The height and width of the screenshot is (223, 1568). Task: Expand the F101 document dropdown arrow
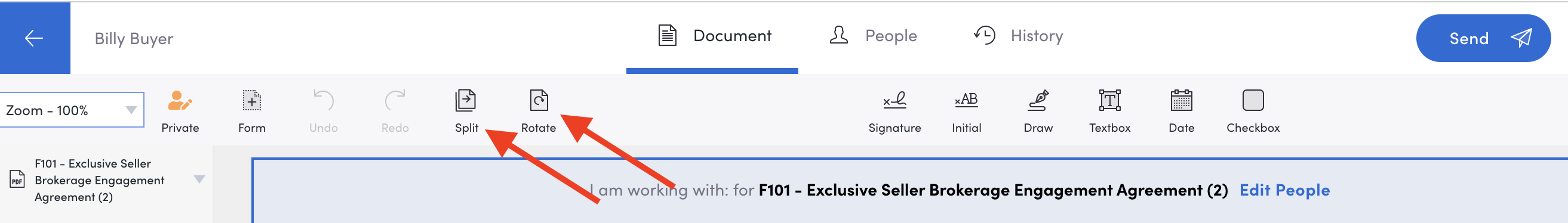[199, 179]
